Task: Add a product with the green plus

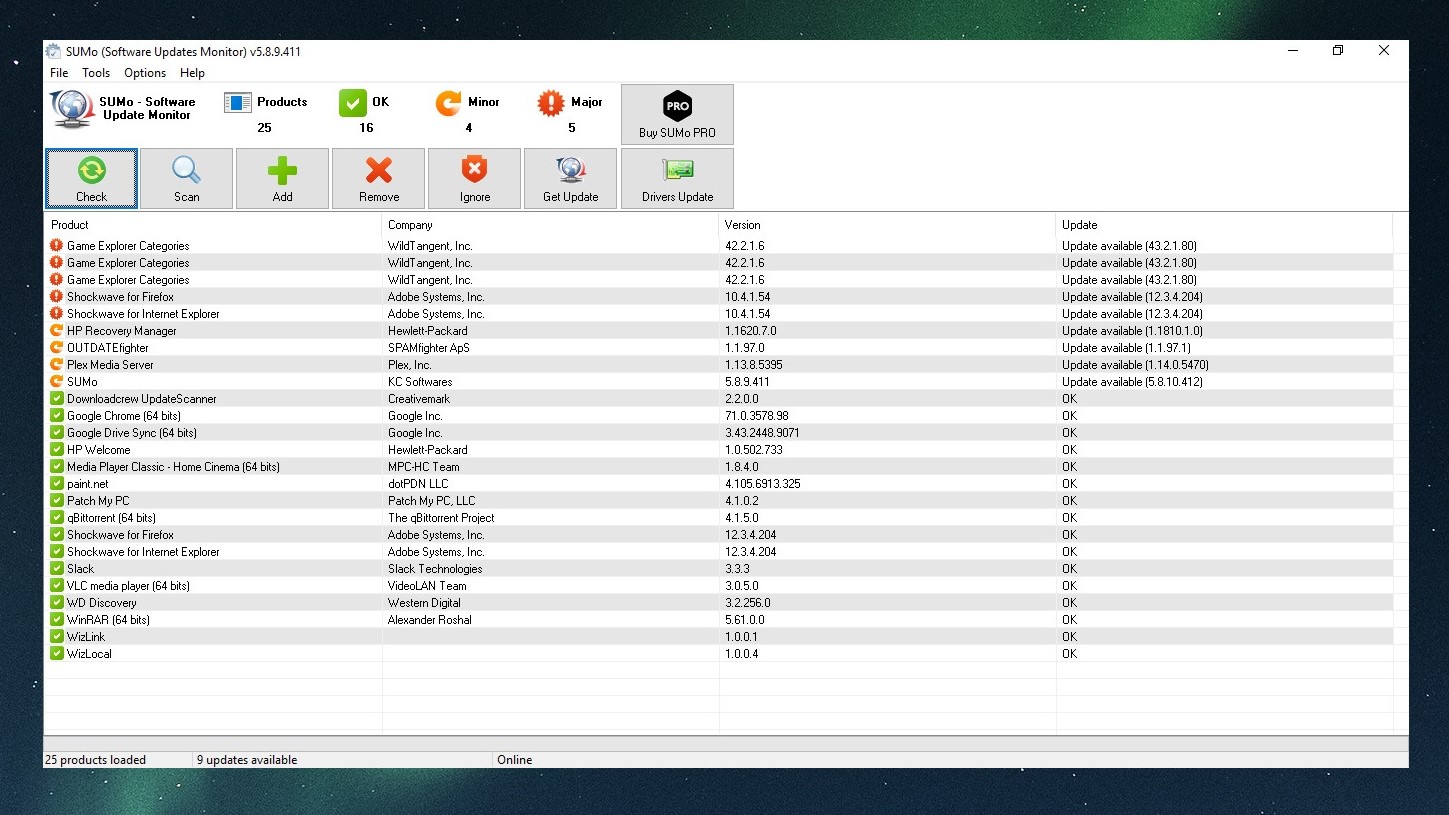Action: pos(283,178)
